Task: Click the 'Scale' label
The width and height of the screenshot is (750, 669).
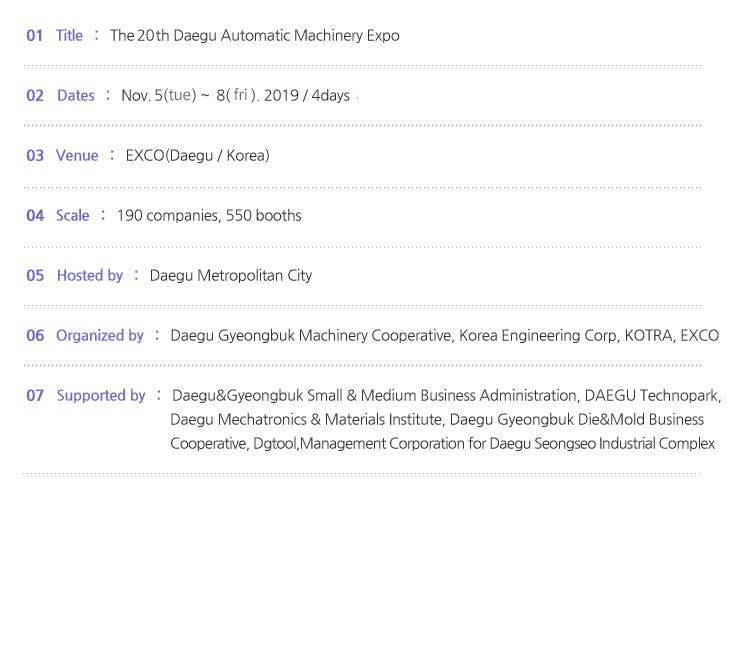Action: tap(73, 215)
